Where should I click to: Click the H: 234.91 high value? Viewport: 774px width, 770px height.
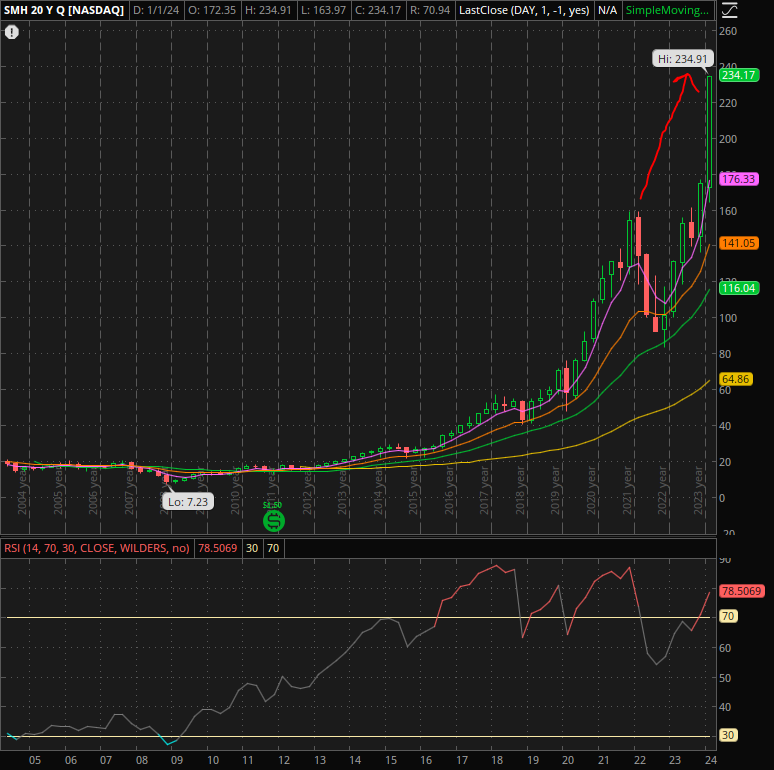point(269,10)
